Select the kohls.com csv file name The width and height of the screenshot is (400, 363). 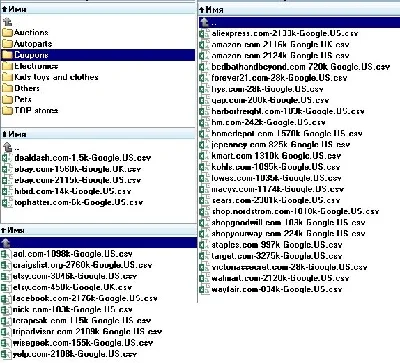(276, 167)
